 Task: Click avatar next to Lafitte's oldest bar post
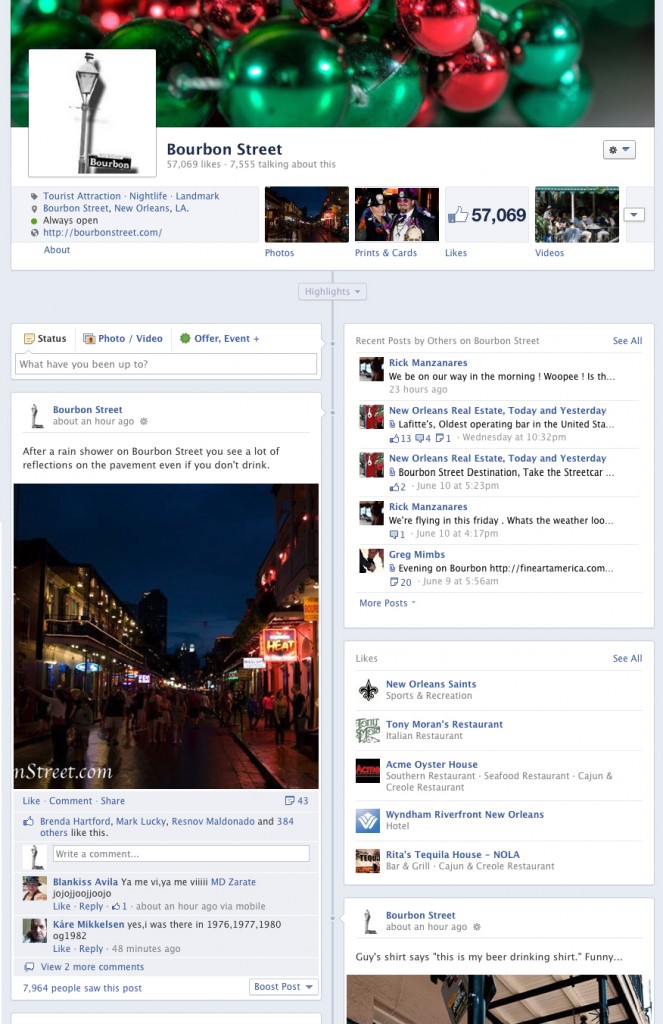pos(371,417)
